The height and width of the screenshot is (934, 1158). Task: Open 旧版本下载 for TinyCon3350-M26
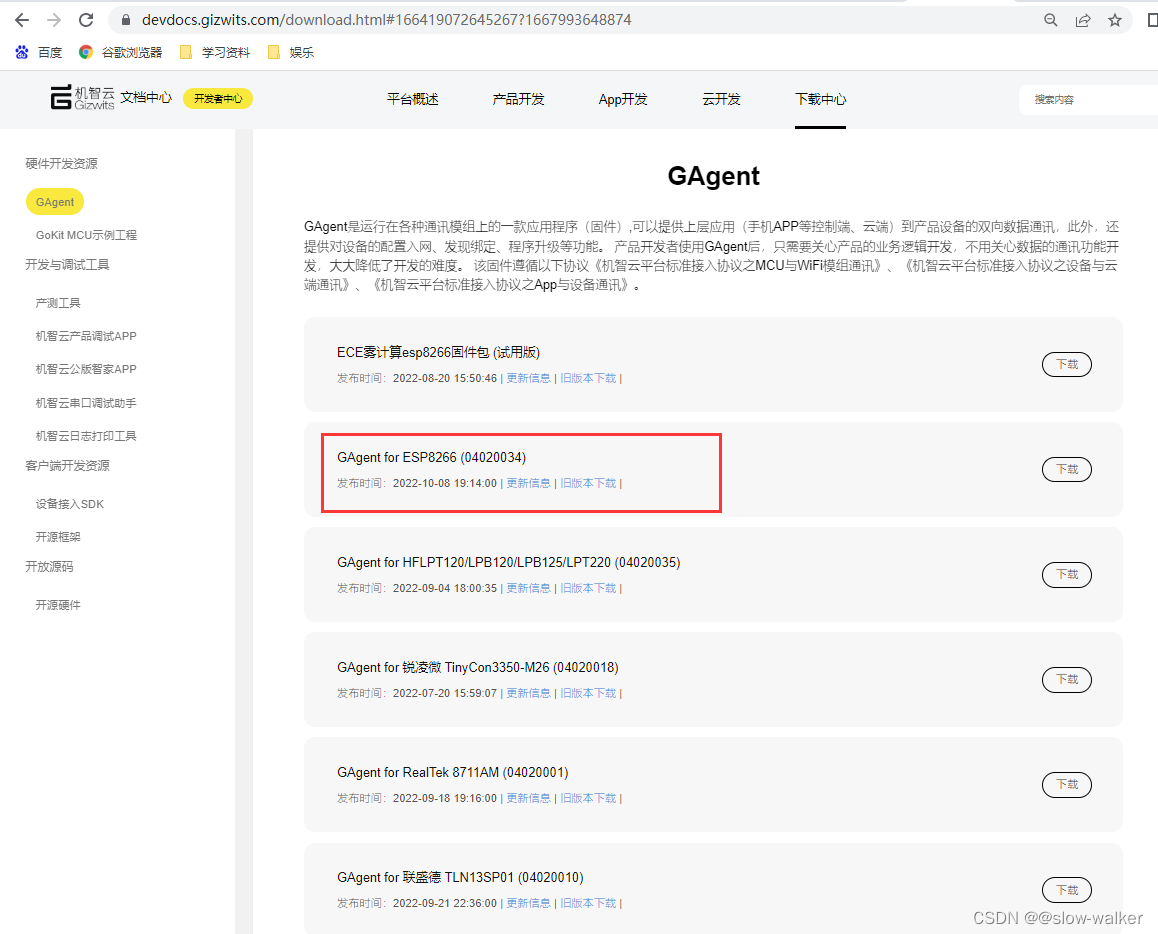coord(588,693)
